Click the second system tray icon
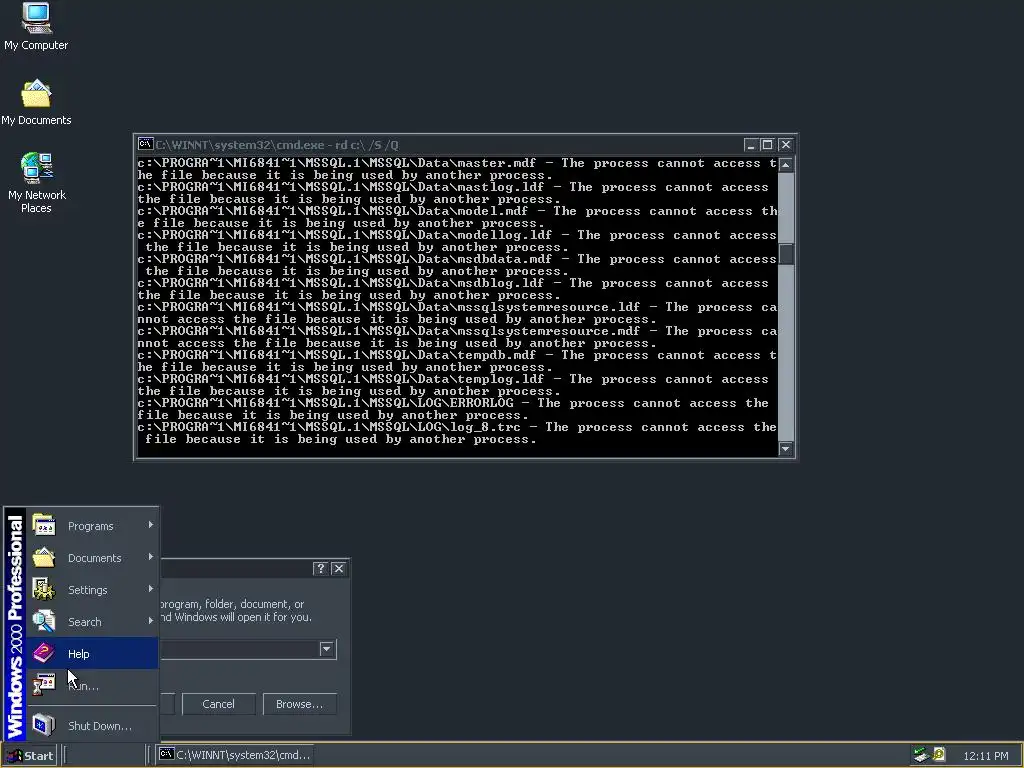 pos(939,755)
